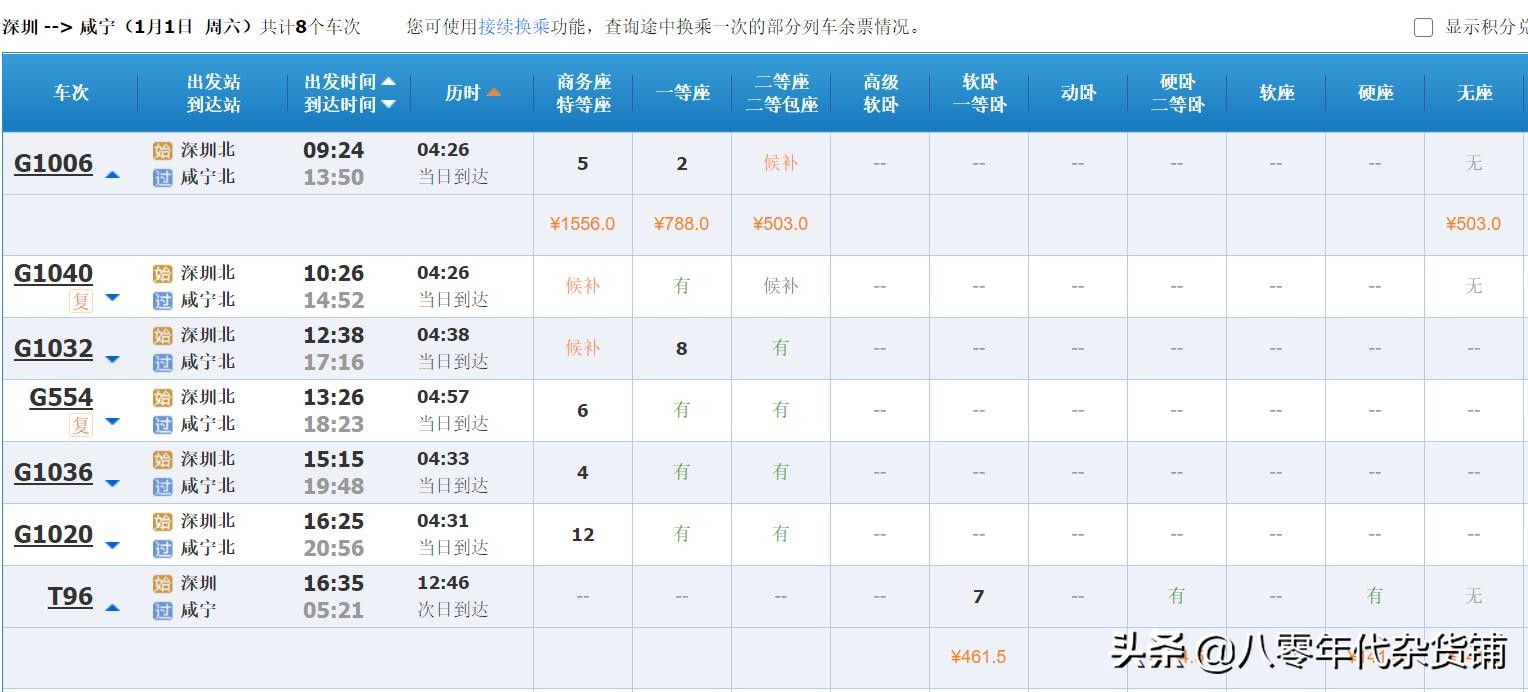The image size is (1528, 692).
Task: Click 有 for G1040 first-class seat
Action: [681, 286]
